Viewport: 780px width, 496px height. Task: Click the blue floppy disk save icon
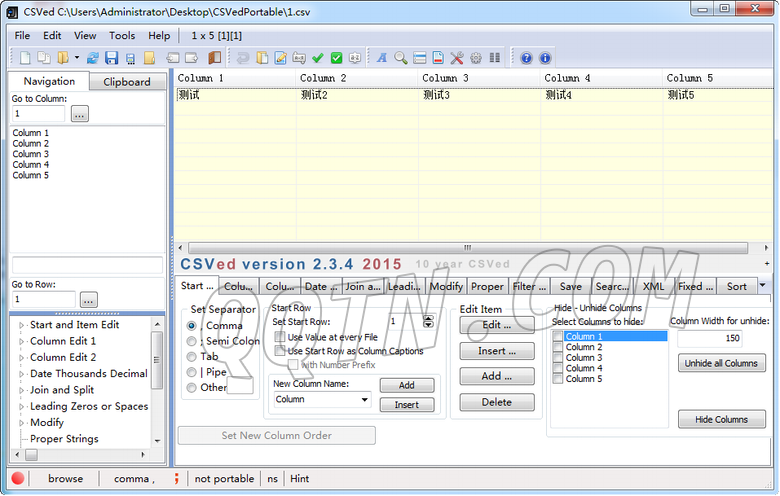[x=111, y=58]
